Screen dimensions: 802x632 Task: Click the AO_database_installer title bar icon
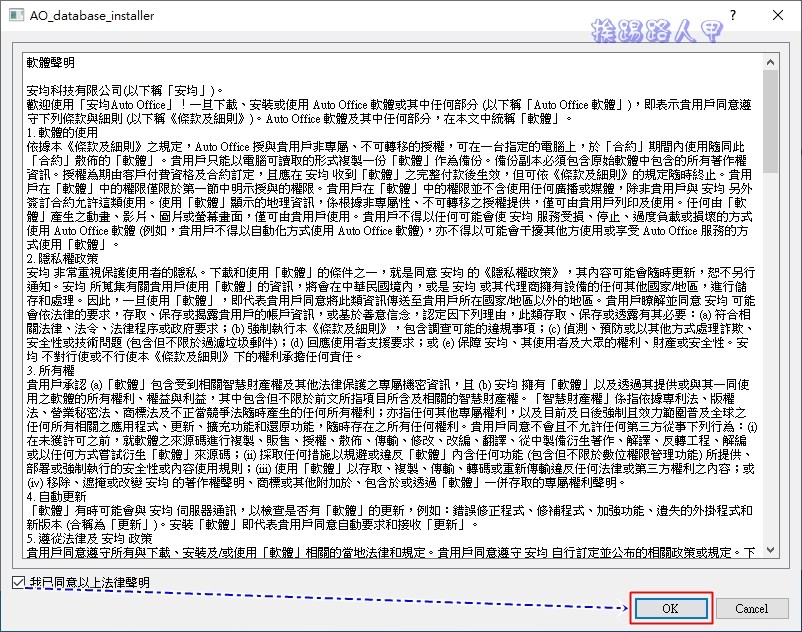point(16,15)
